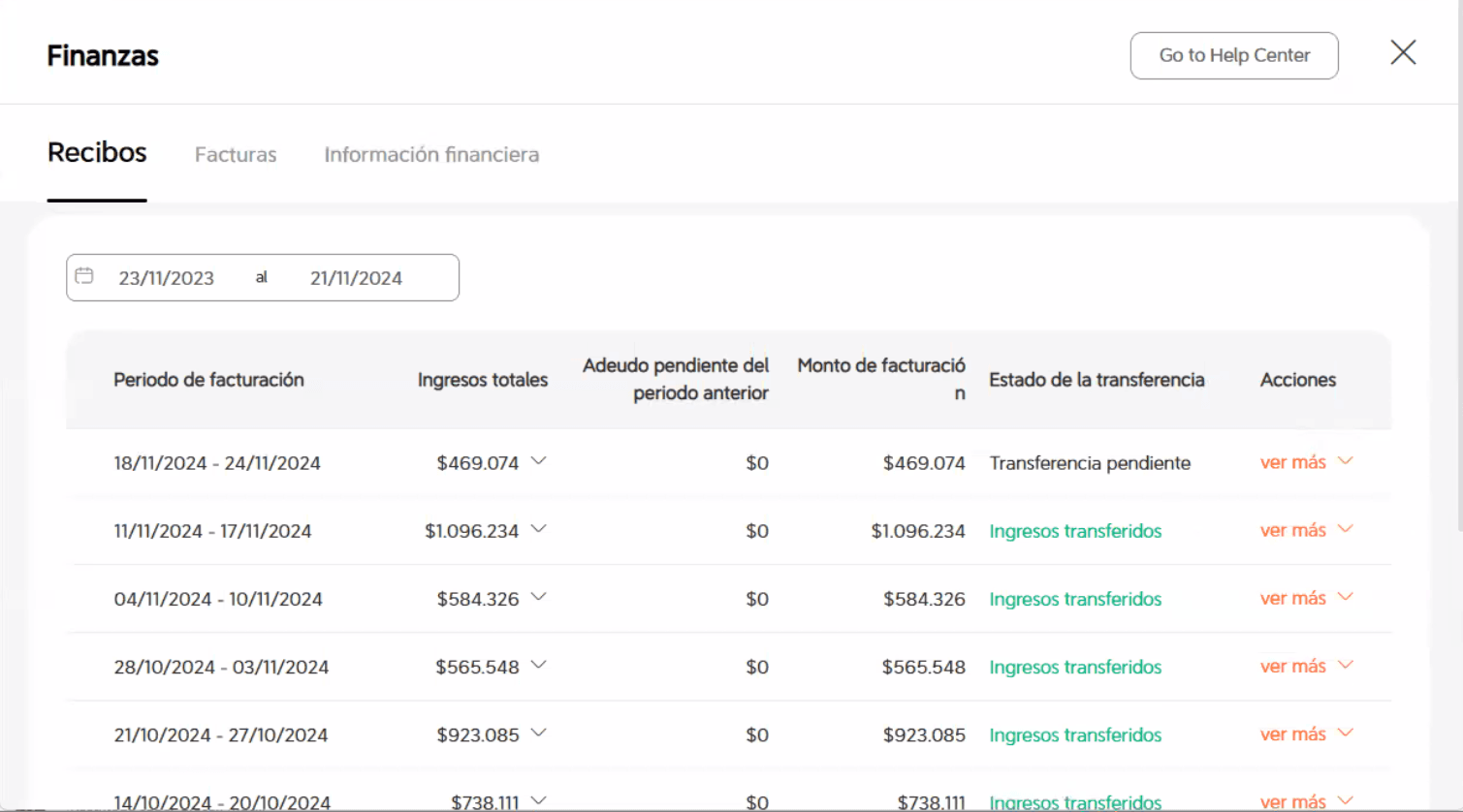The height and width of the screenshot is (812, 1463).
Task: Click Ingresos transferidos in 04/11/2024 row
Action: 1075,599
